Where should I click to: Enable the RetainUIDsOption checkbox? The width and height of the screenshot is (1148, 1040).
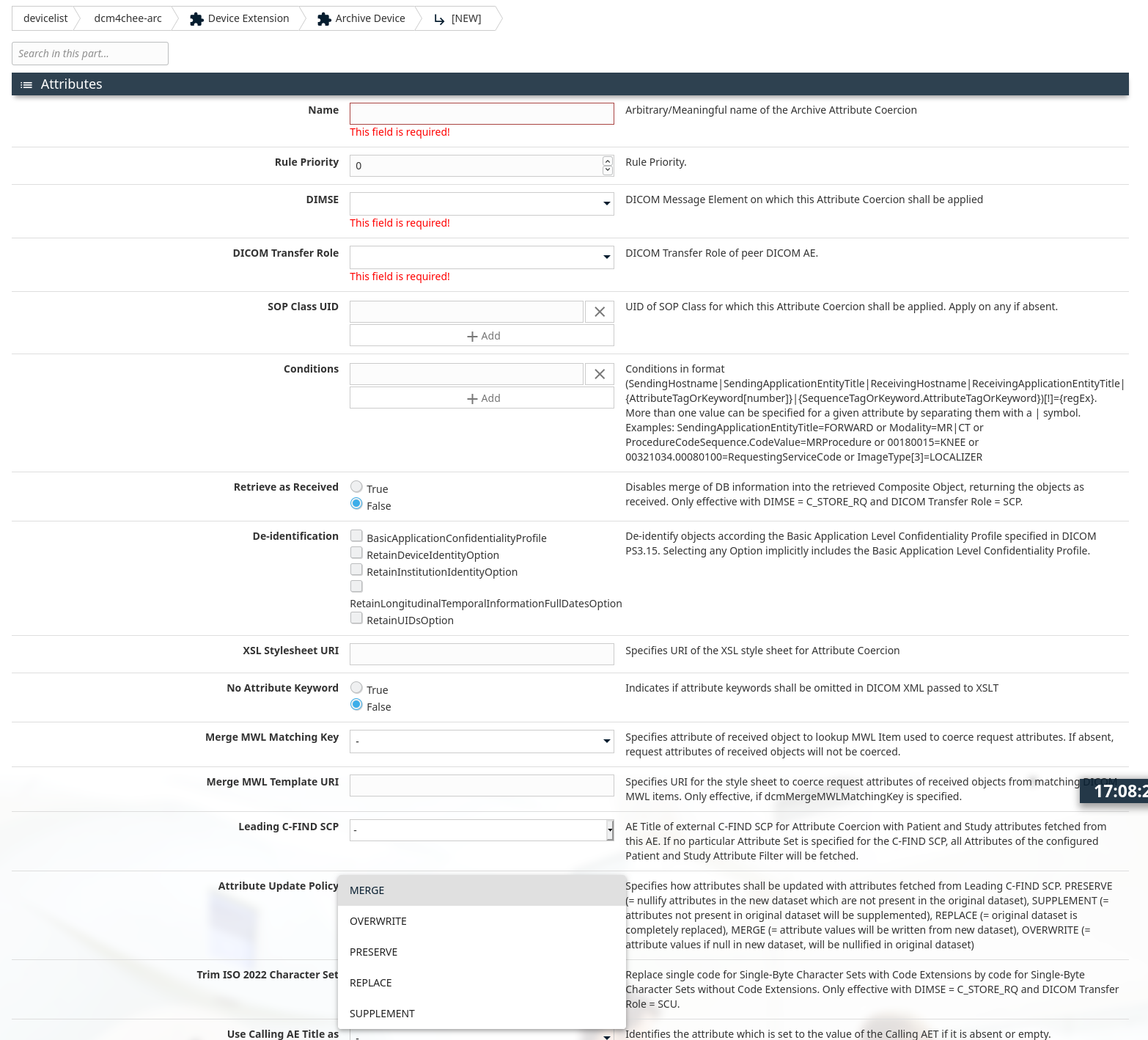point(356,618)
